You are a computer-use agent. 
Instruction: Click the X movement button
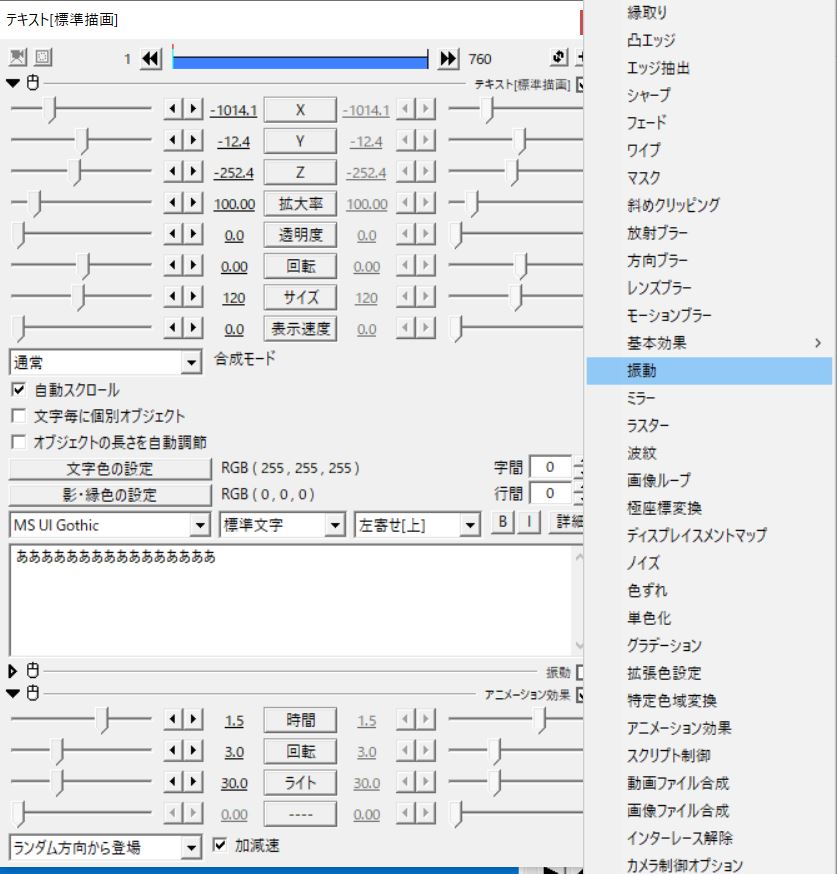[x=300, y=110]
